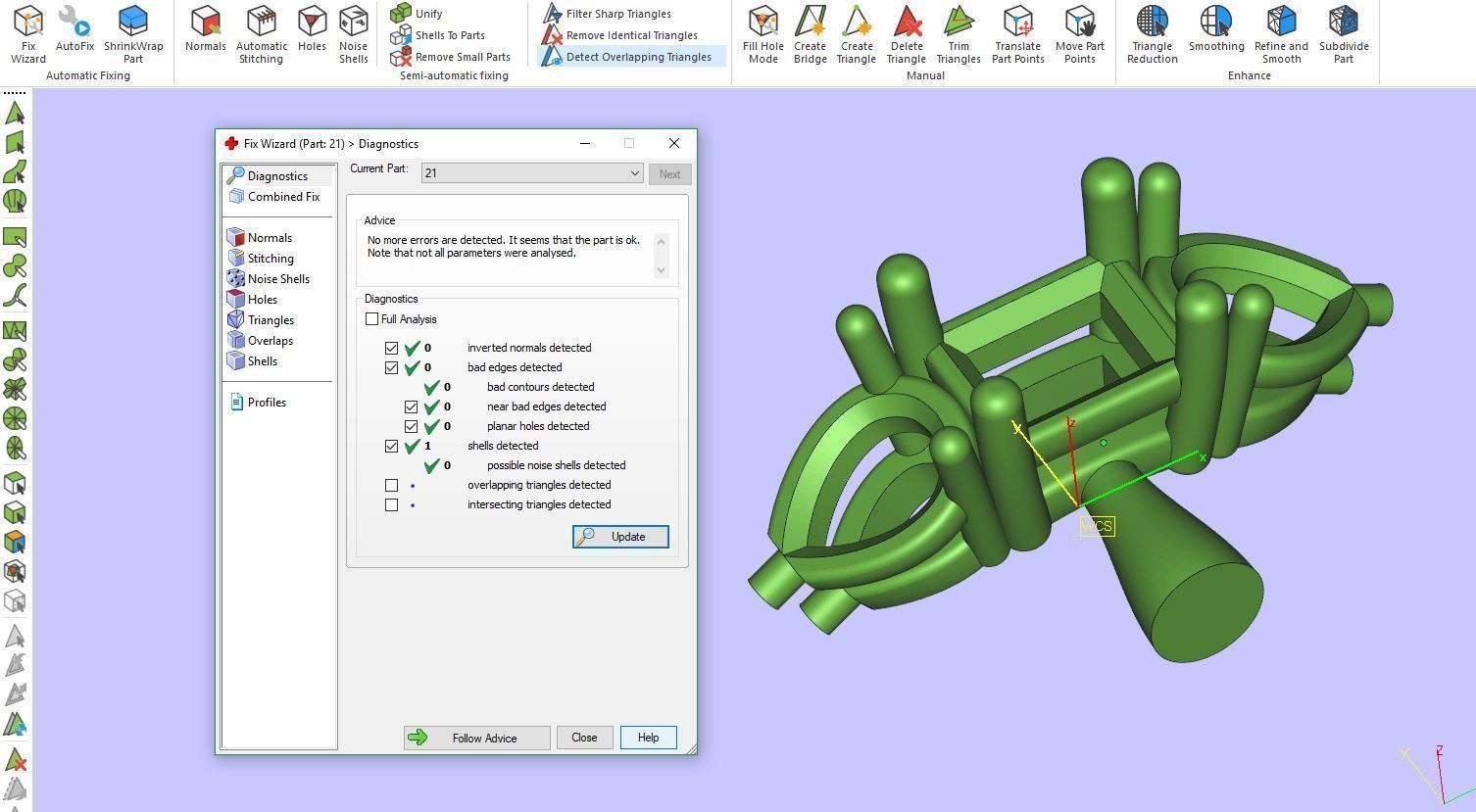1476x812 pixels.
Task: Enable the Full Analysis checkbox
Action: coord(371,319)
